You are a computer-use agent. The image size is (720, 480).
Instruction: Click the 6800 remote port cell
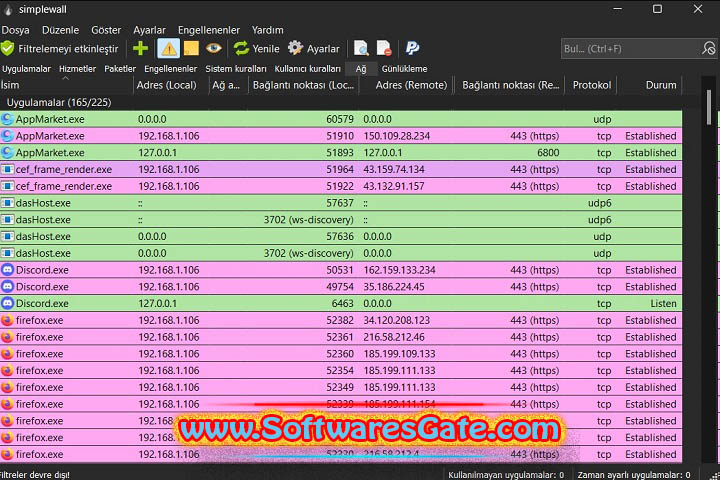click(548, 152)
